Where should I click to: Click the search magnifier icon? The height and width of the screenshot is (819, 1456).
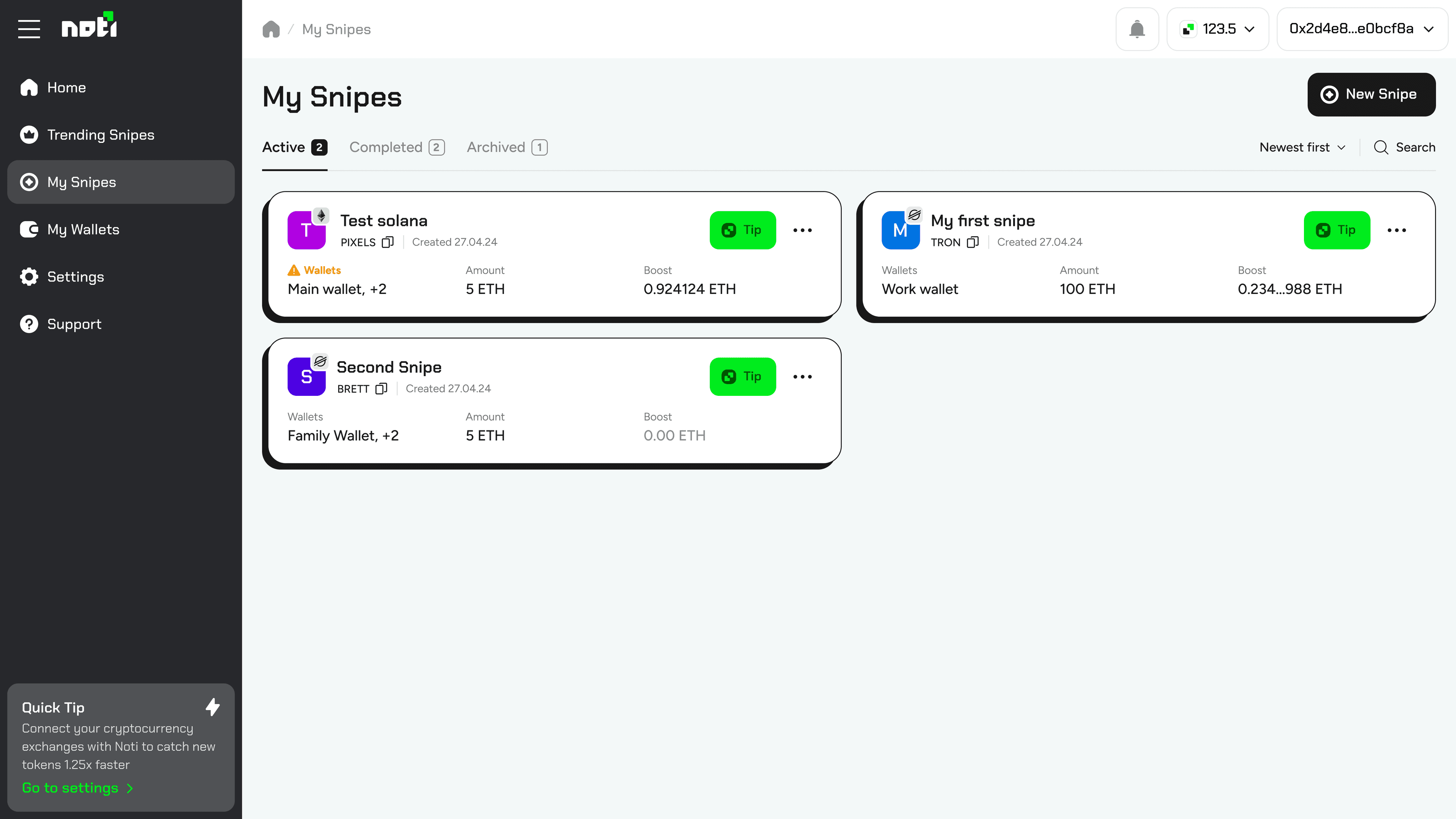pyautogui.click(x=1381, y=147)
